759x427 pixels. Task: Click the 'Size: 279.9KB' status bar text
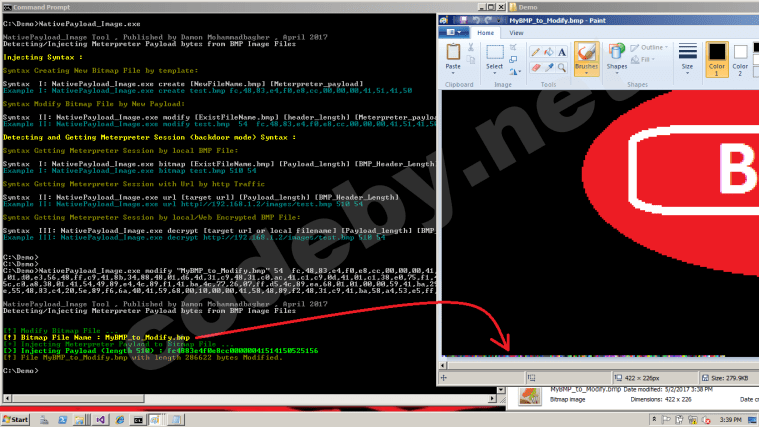click(x=729, y=378)
